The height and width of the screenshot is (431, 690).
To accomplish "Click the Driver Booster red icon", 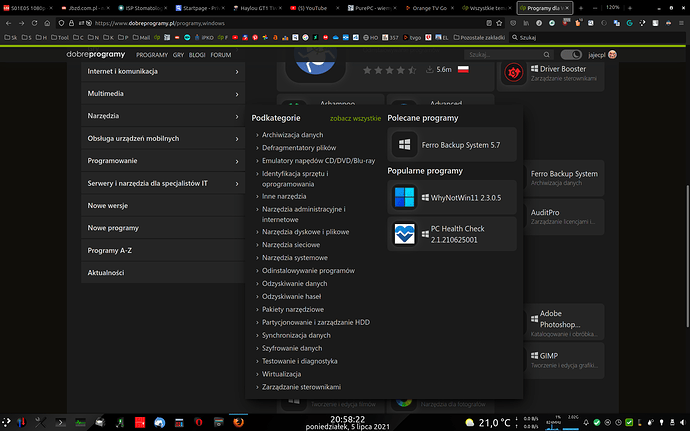I will [x=514, y=73].
